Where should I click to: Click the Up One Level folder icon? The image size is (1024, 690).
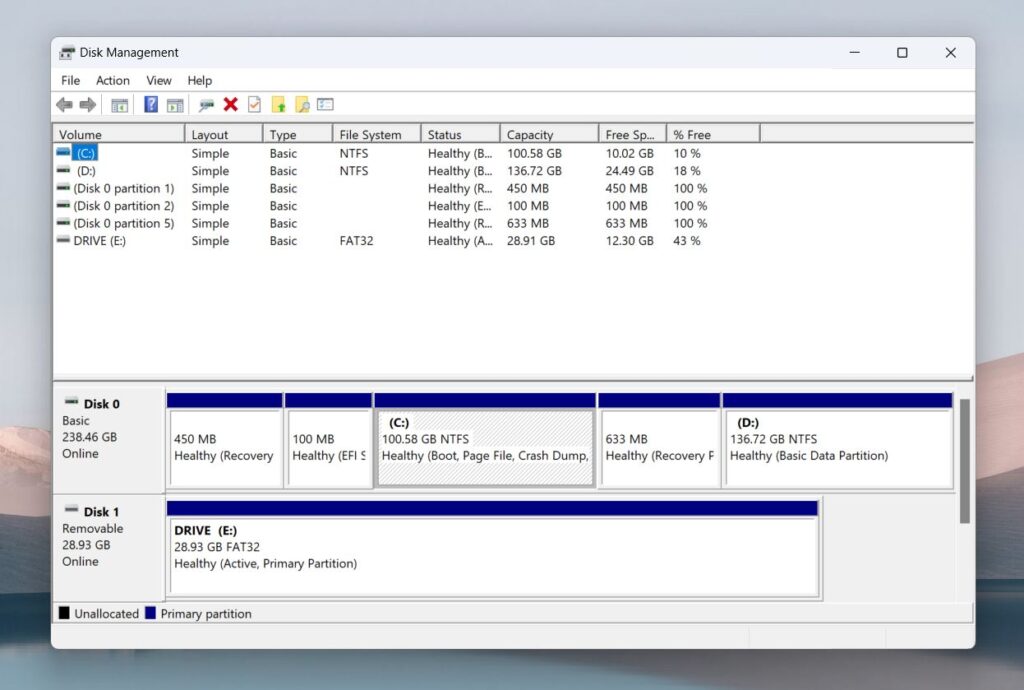(281, 104)
